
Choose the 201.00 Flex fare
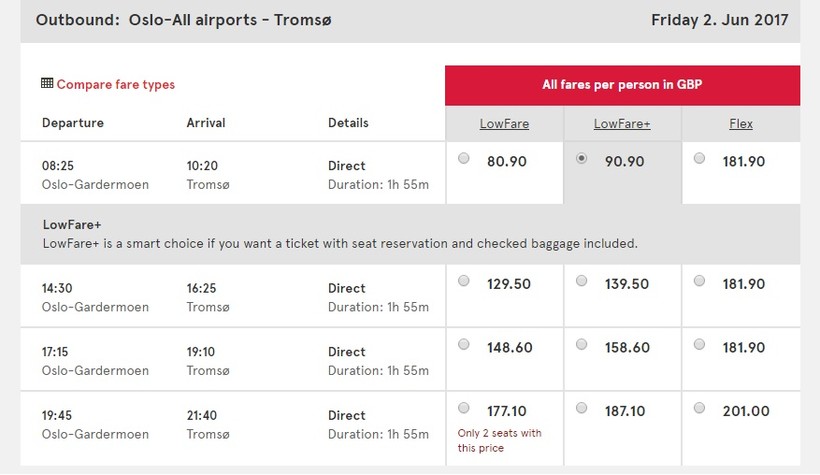[699, 408]
